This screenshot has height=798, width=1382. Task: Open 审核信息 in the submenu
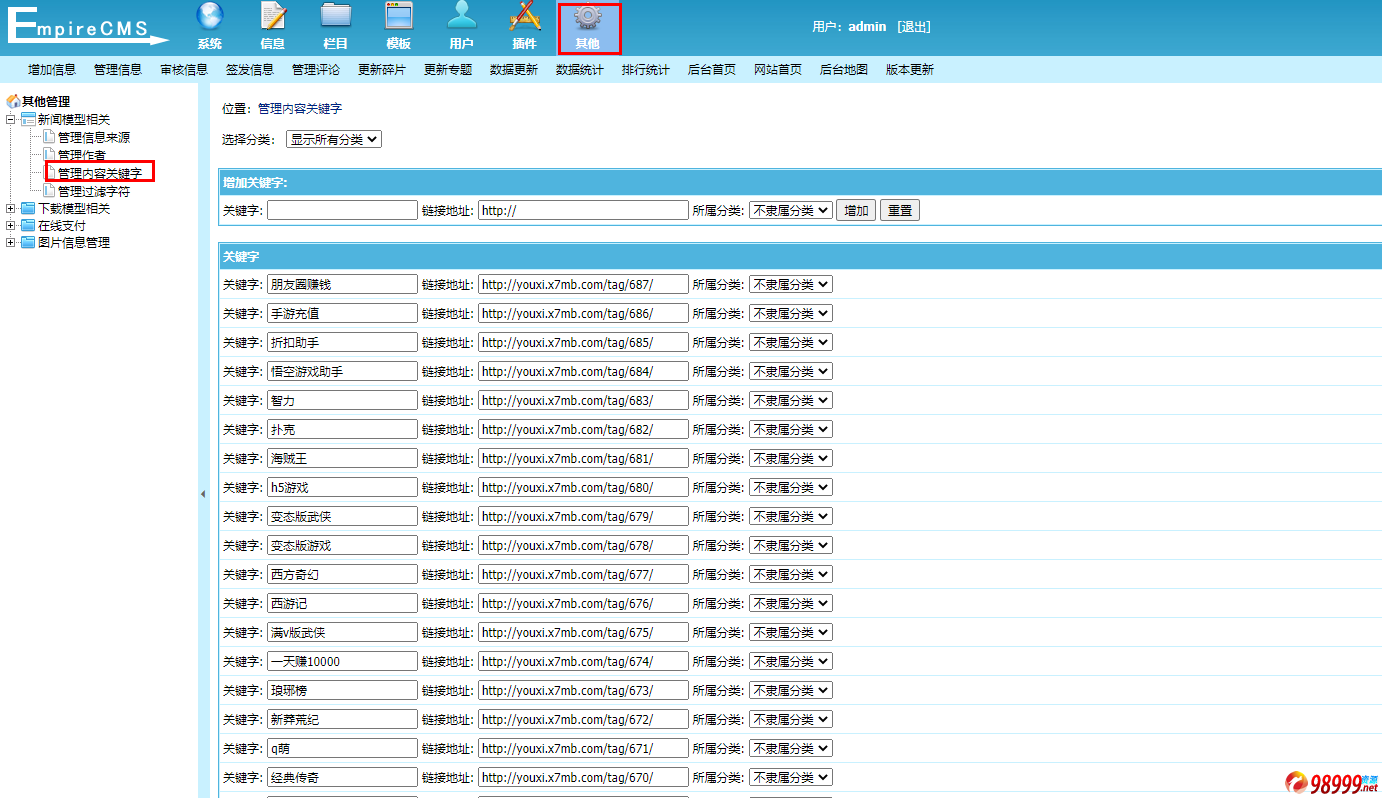[184, 69]
